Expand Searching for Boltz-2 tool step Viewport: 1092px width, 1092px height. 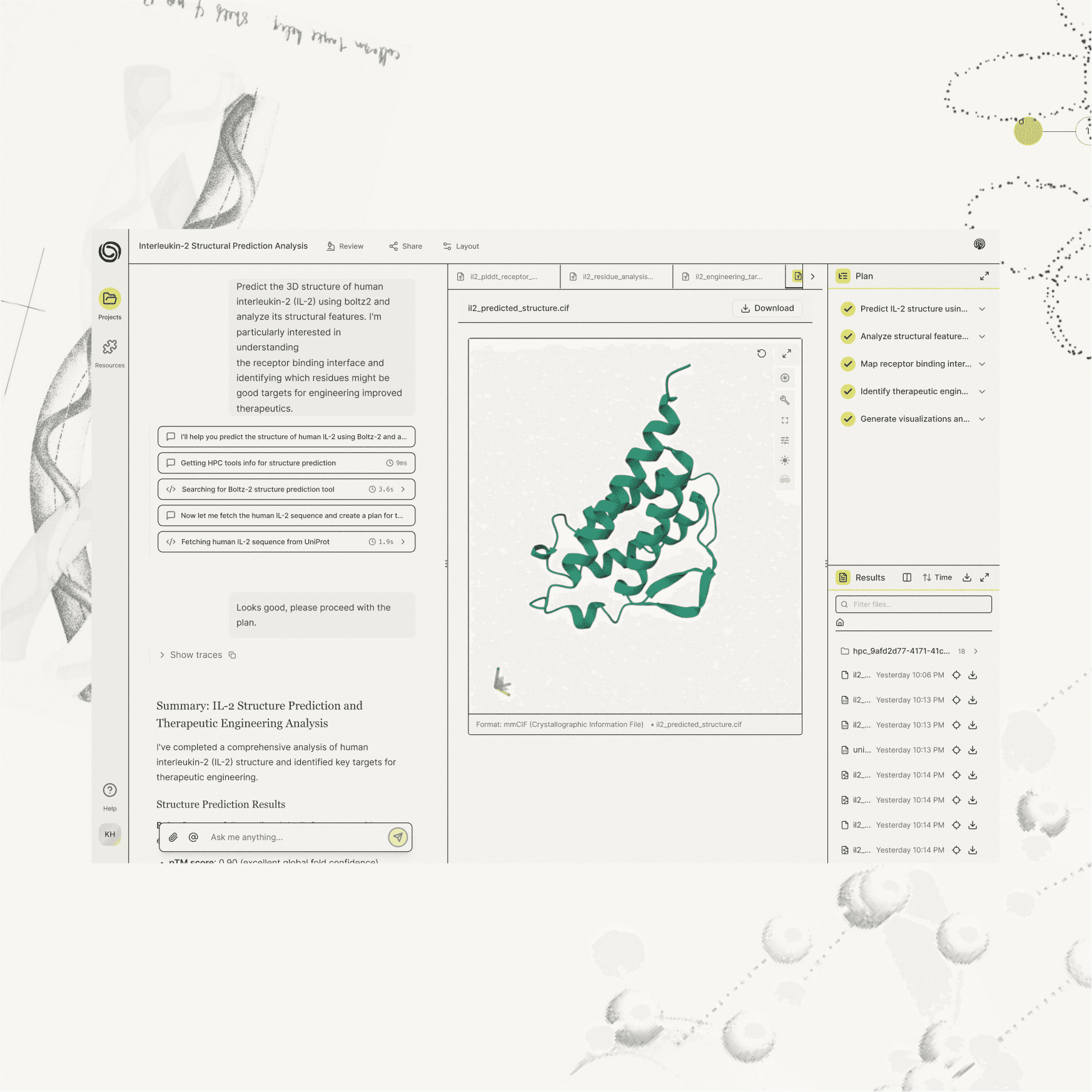(403, 490)
